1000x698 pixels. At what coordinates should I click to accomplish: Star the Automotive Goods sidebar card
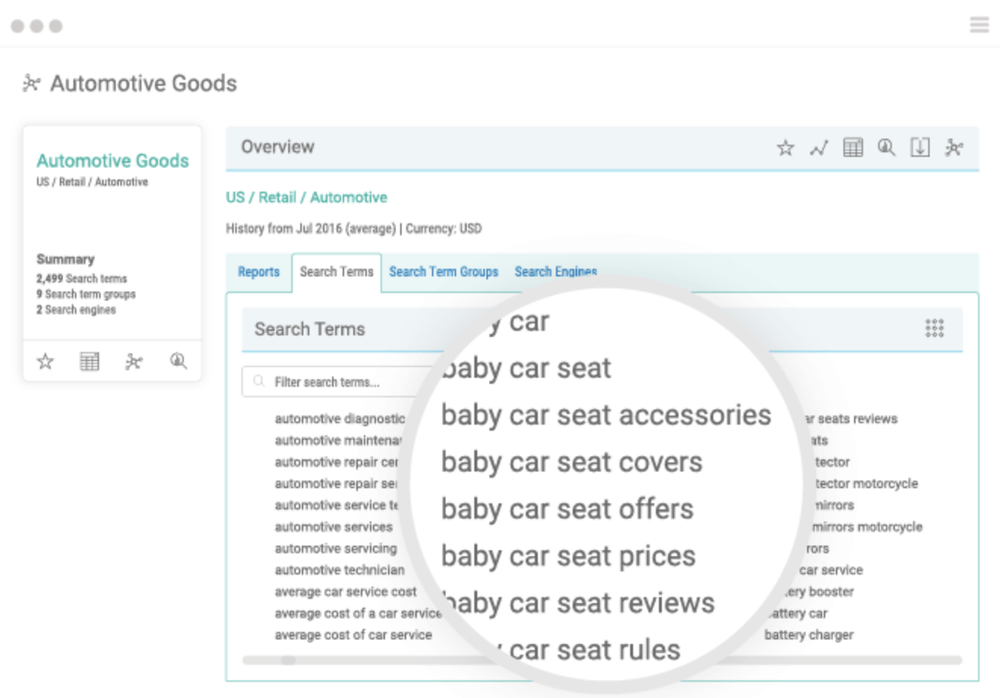(x=45, y=362)
